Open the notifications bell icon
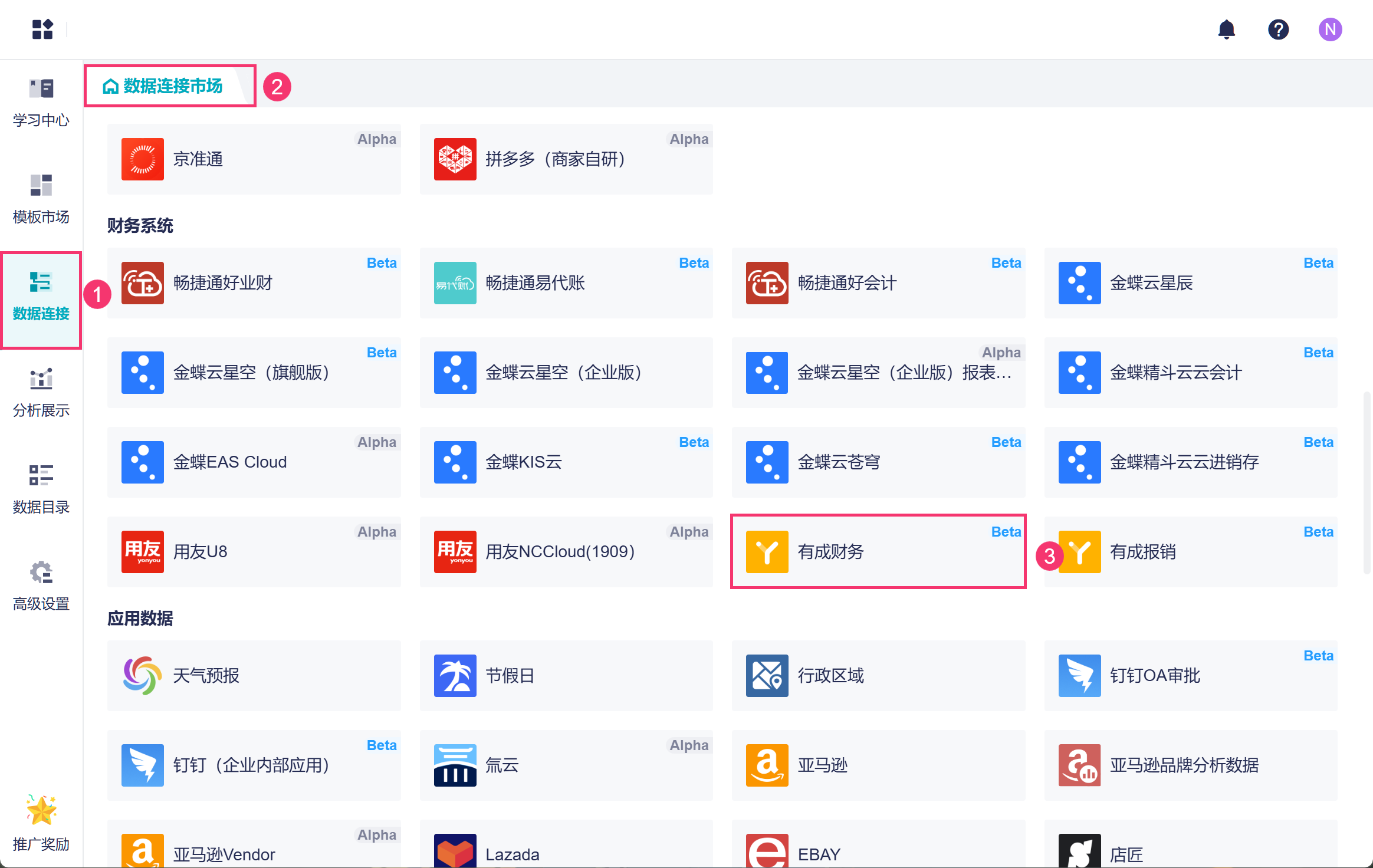Viewport: 1373px width, 868px height. 1226,29
